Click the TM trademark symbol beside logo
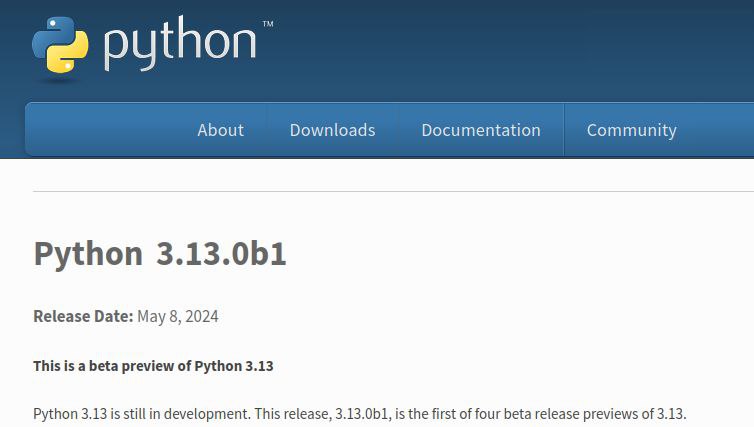Image resolution: width=754 pixels, height=427 pixels. coord(267,23)
